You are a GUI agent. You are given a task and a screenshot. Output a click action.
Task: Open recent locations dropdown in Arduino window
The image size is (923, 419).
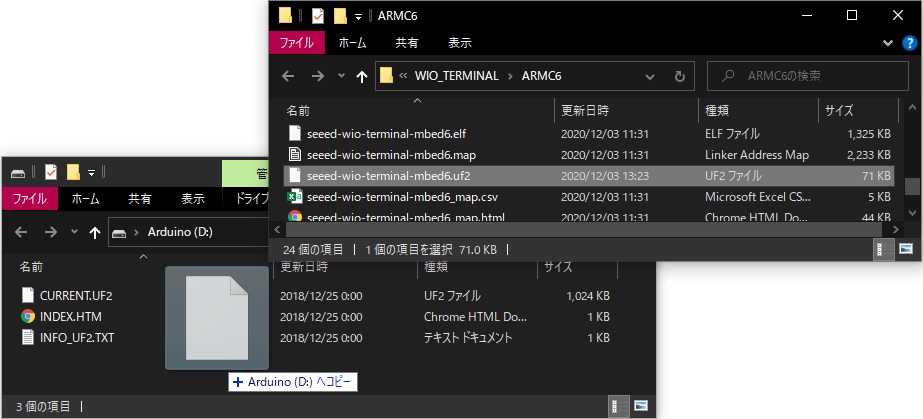point(75,232)
